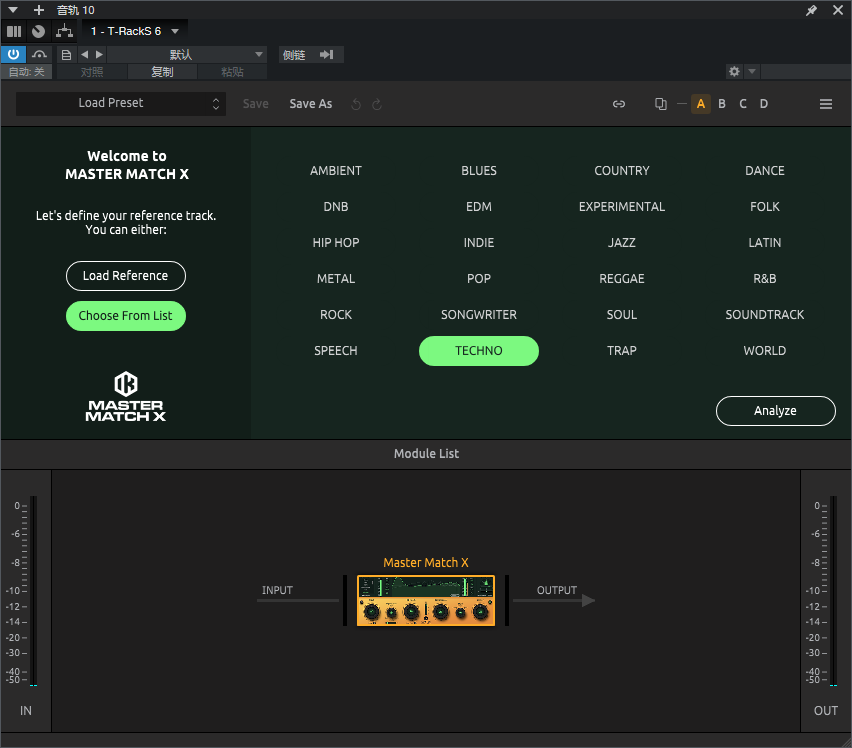Toggle 自动: 关 automation mode

pos(27,72)
